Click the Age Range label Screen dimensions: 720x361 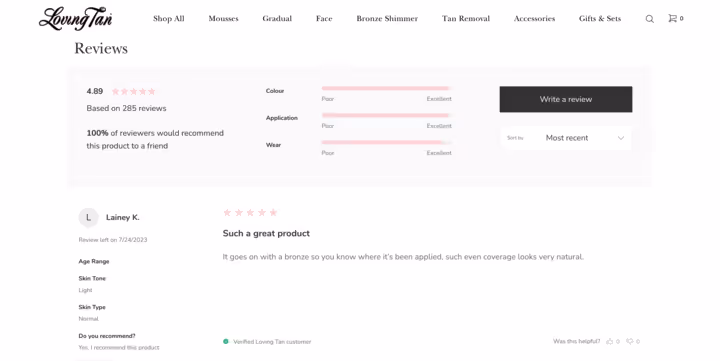pyautogui.click(x=94, y=261)
